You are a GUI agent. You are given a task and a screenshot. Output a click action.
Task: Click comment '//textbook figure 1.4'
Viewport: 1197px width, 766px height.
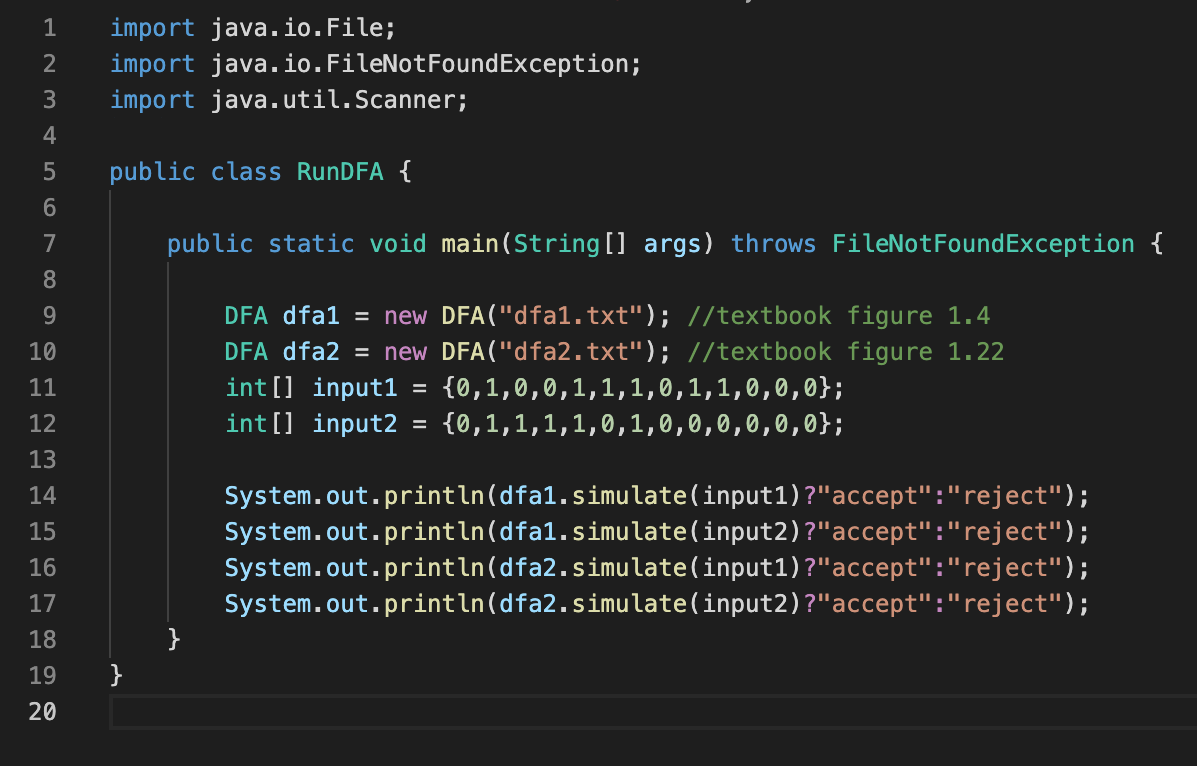839,315
